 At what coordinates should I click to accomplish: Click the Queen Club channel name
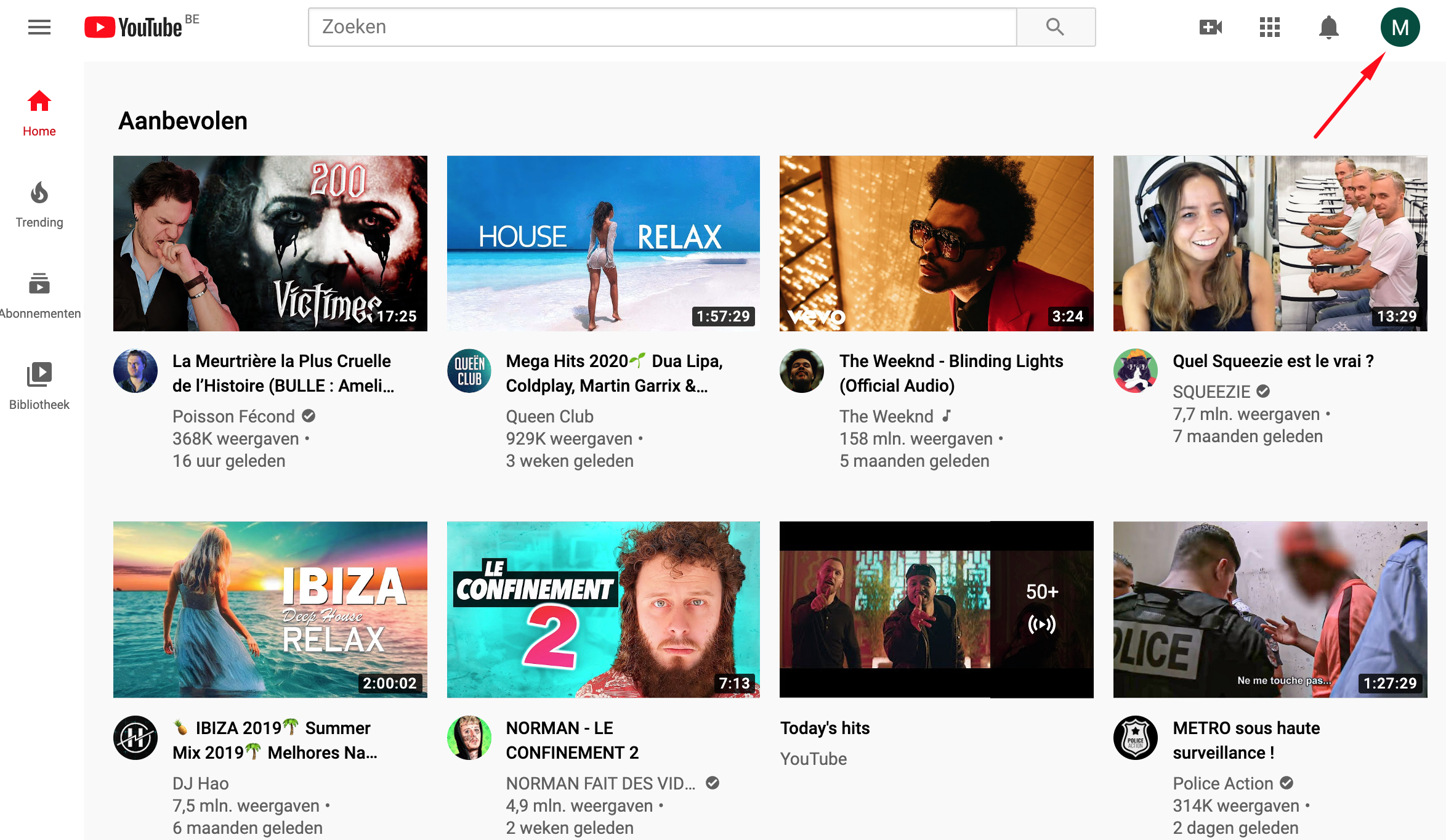(x=549, y=416)
